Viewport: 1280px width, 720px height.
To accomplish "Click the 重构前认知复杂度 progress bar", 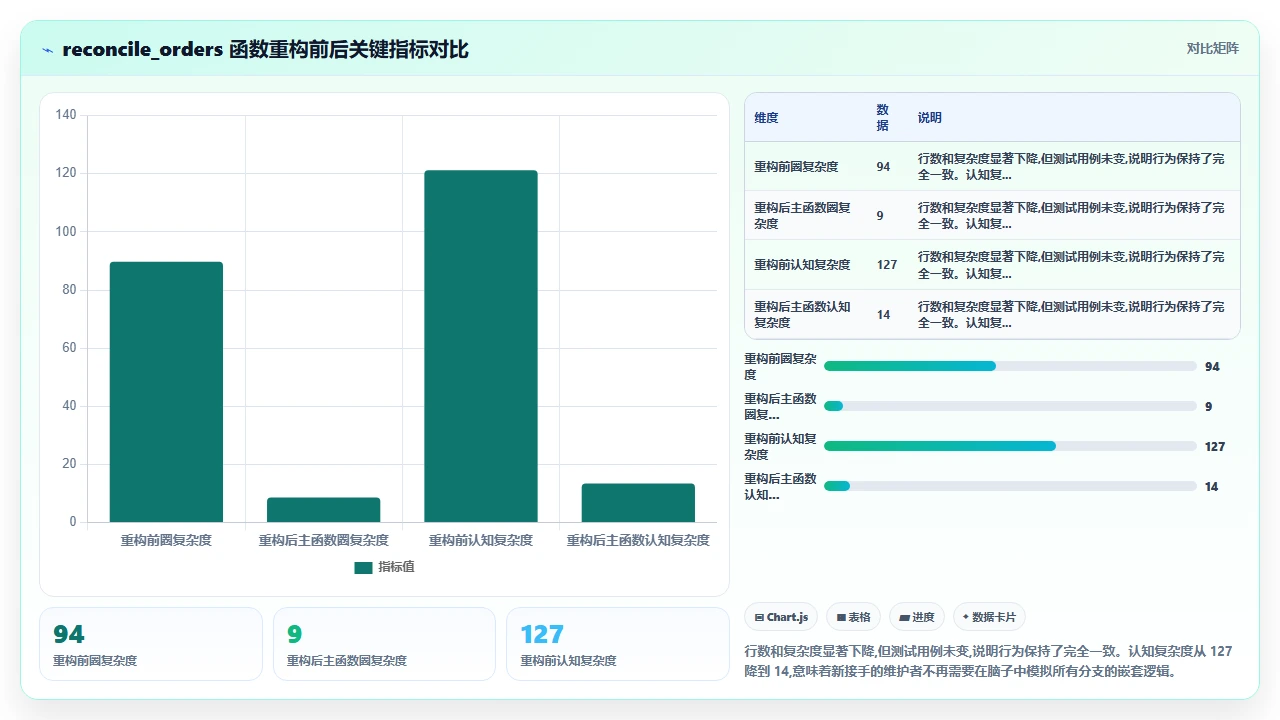I will [1010, 446].
